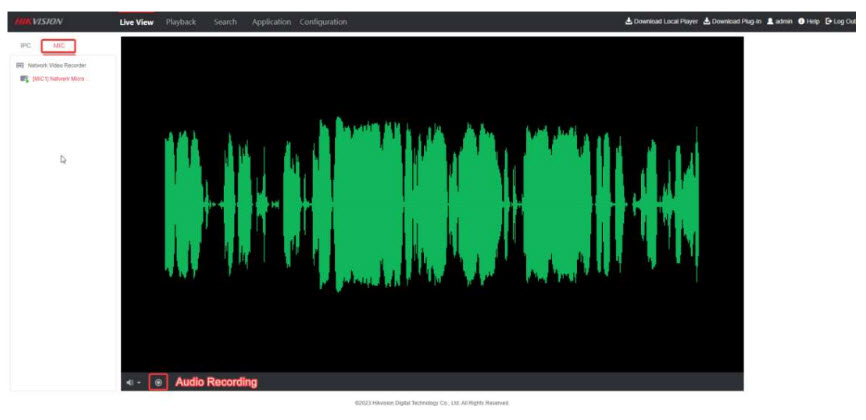Click the Hikvision logo

[x=38, y=21]
